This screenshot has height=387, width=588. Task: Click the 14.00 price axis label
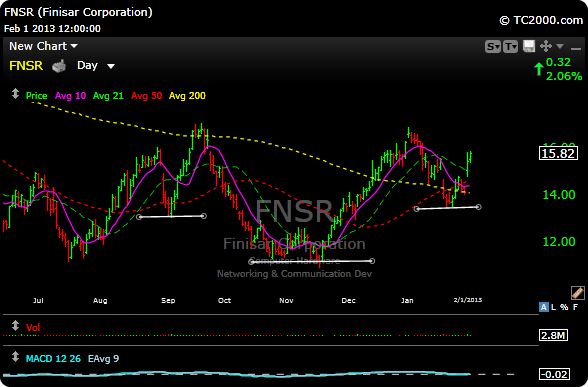[559, 195]
